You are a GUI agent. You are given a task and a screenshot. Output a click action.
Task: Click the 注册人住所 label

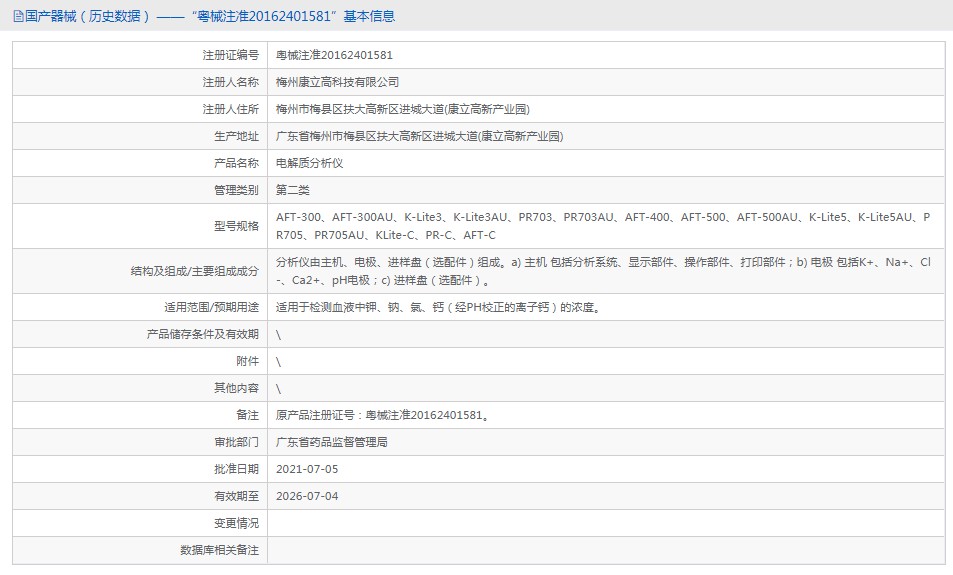pos(230,109)
